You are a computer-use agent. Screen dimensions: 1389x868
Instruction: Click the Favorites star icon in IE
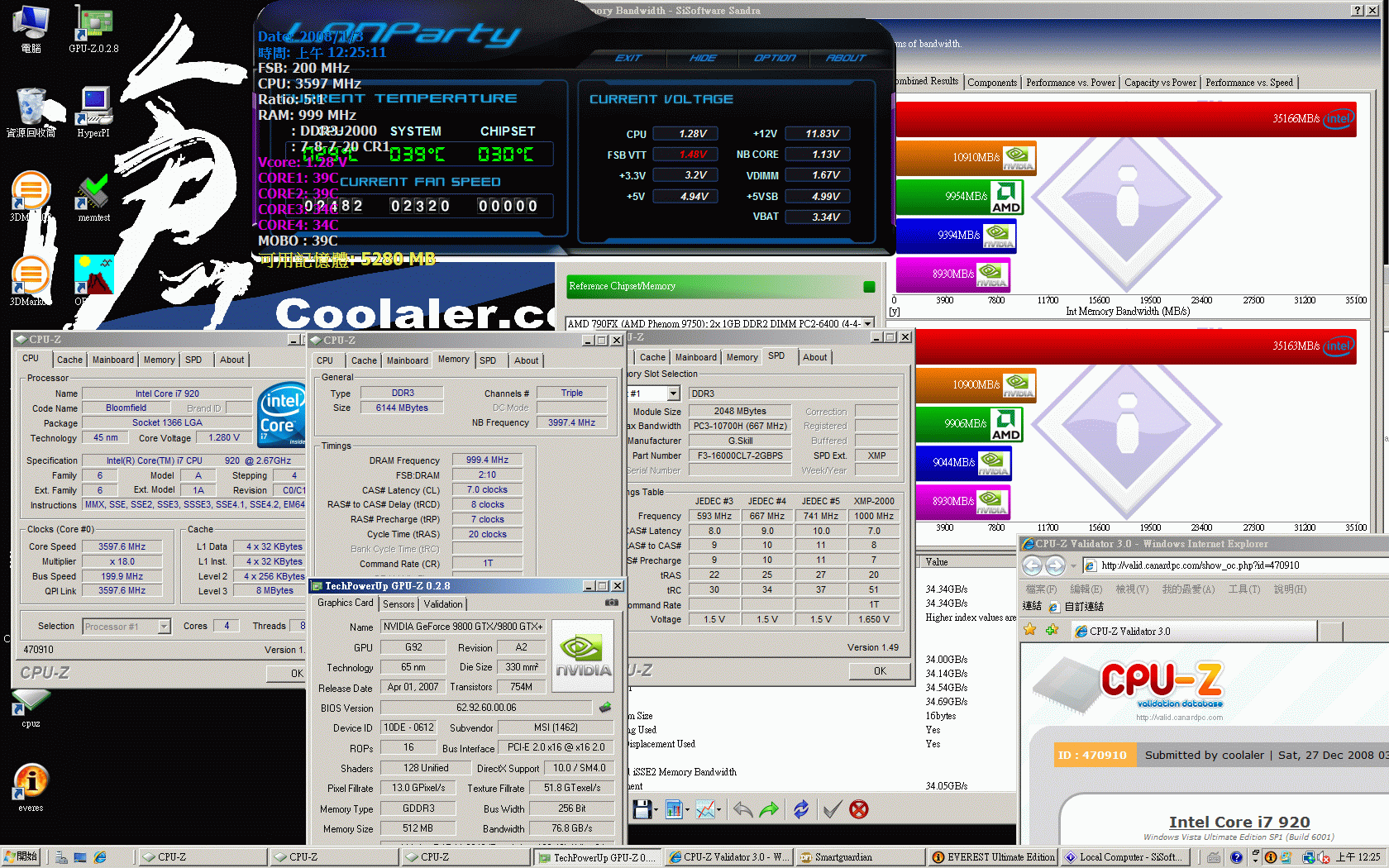[x=1030, y=630]
